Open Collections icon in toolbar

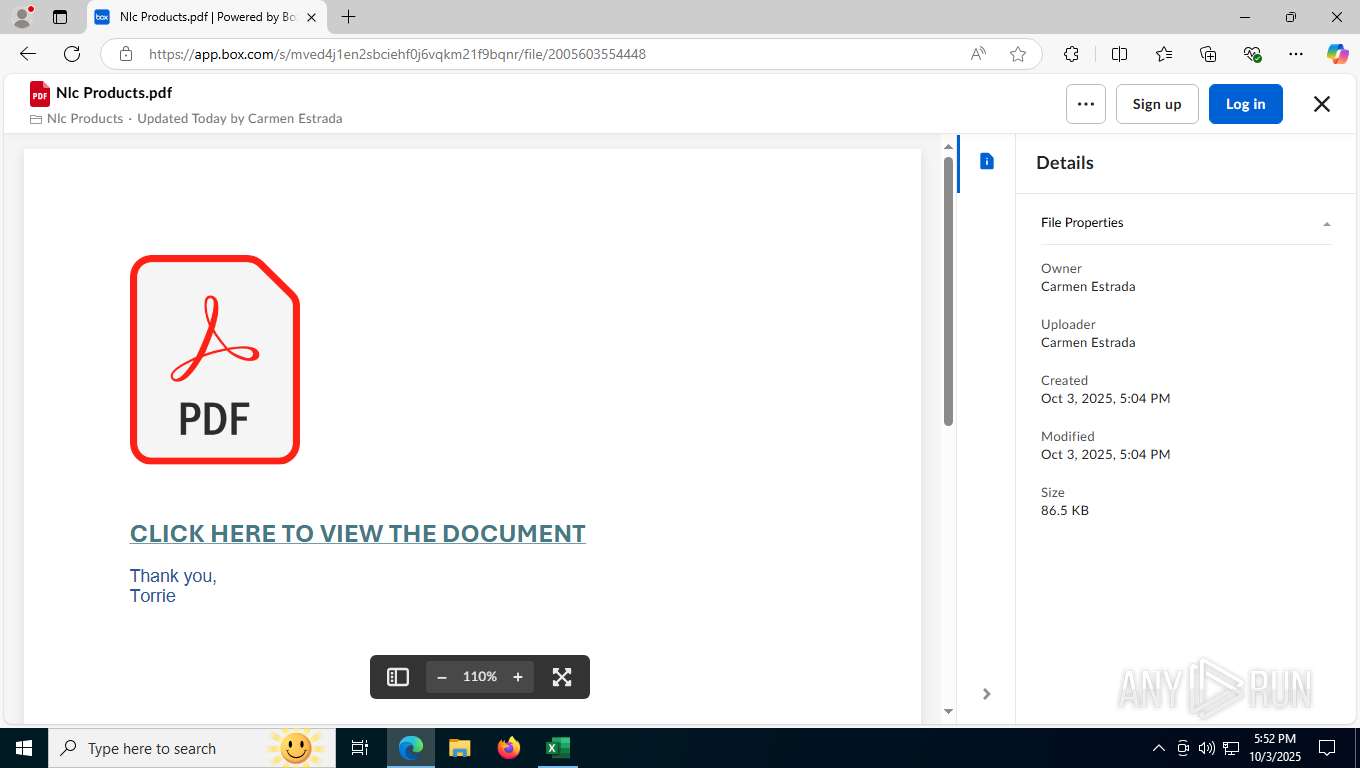[1208, 54]
